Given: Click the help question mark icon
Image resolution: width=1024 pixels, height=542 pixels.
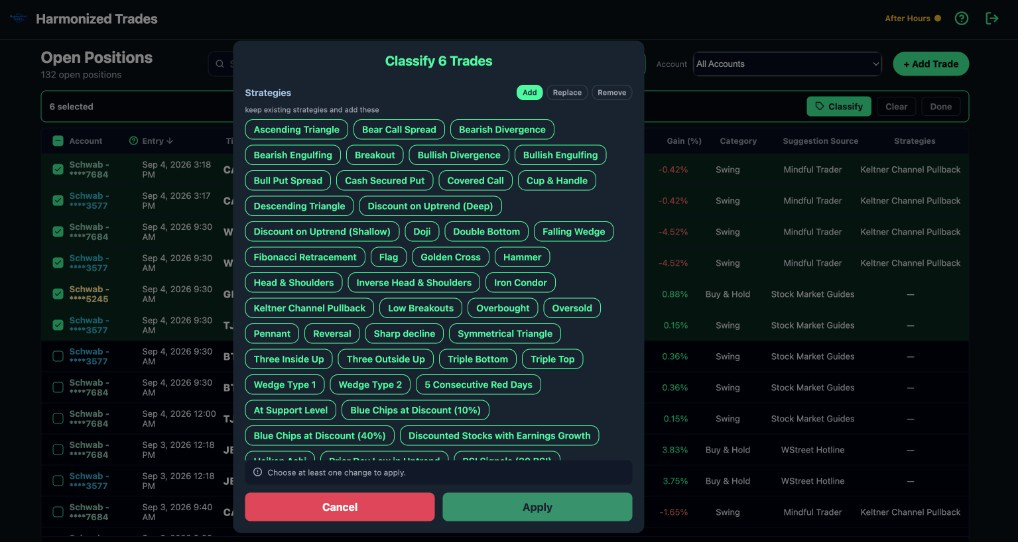Looking at the screenshot, I should point(961,18).
